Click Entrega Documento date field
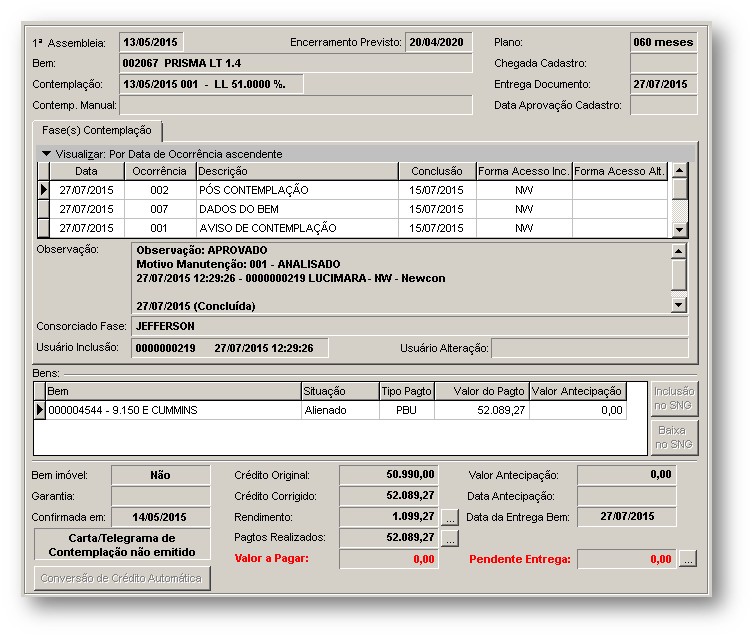The width and height of the screenshot is (754, 639). [664, 84]
